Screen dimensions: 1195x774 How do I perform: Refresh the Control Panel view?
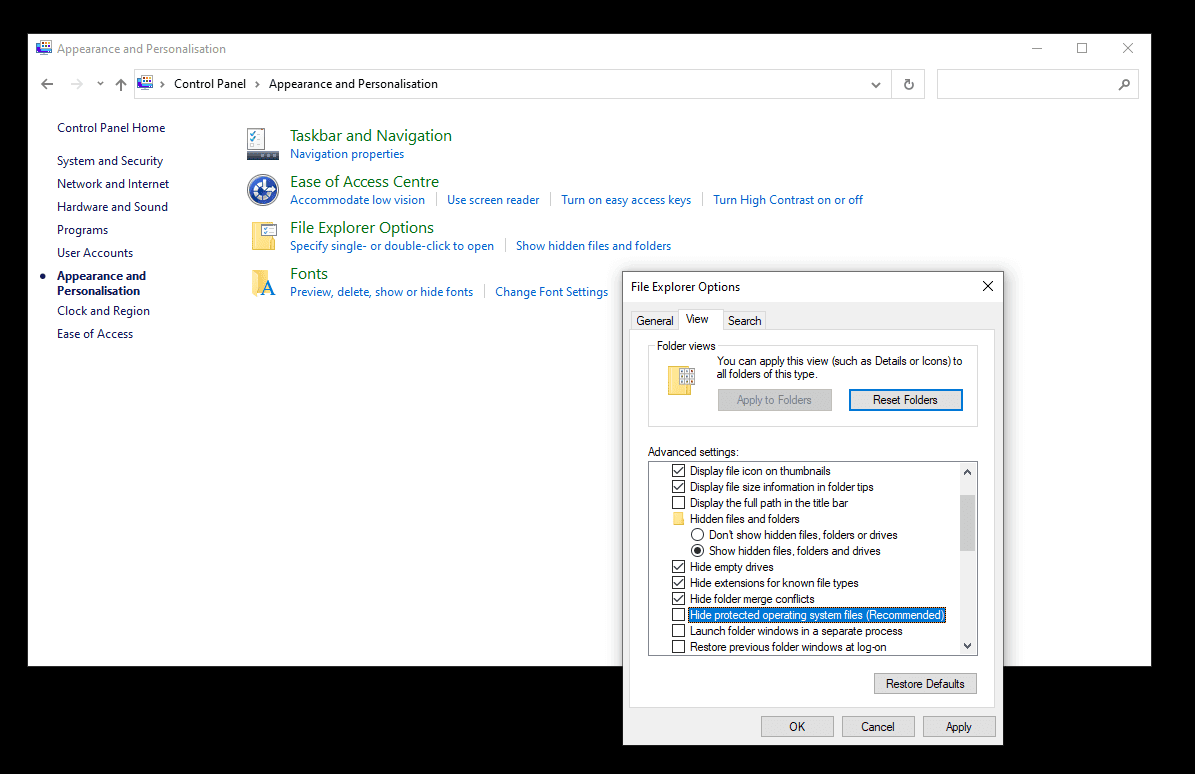click(x=908, y=84)
